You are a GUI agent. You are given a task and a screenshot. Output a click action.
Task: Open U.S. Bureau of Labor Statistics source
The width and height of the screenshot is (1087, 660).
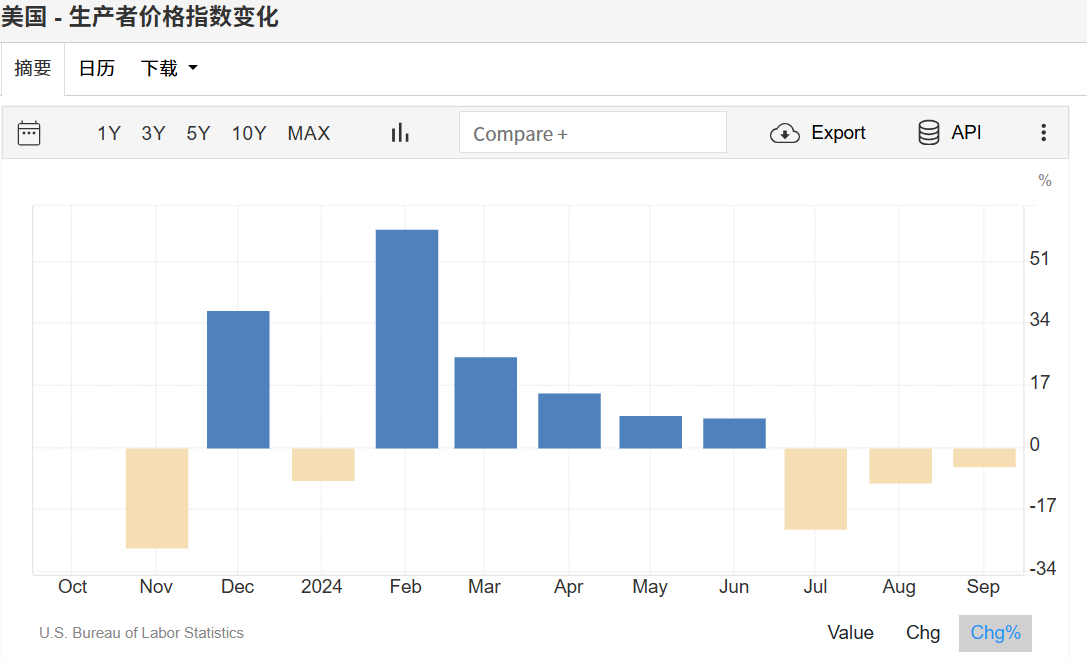coord(141,633)
